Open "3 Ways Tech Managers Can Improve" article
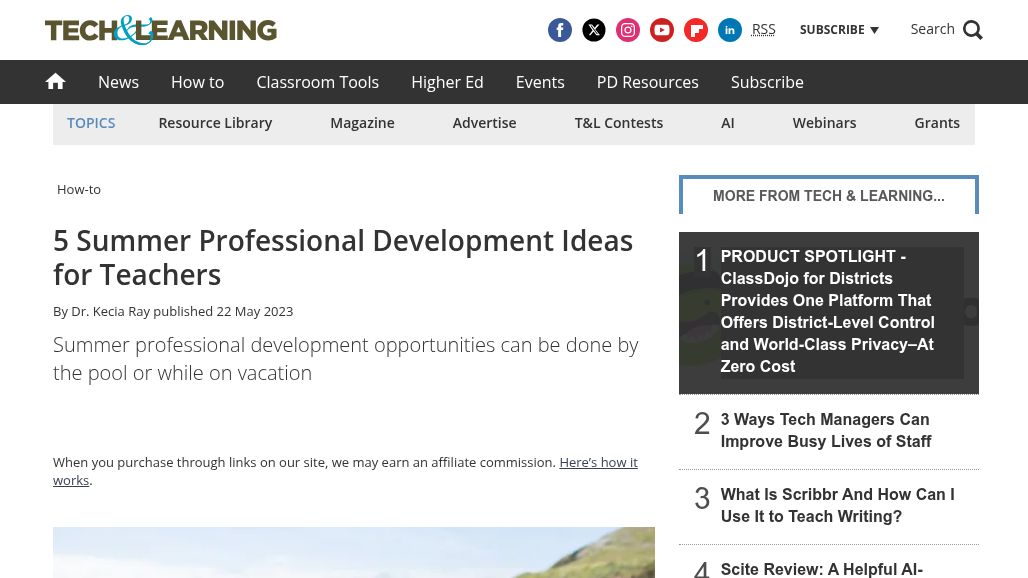This screenshot has width=1028, height=578. coord(825,431)
